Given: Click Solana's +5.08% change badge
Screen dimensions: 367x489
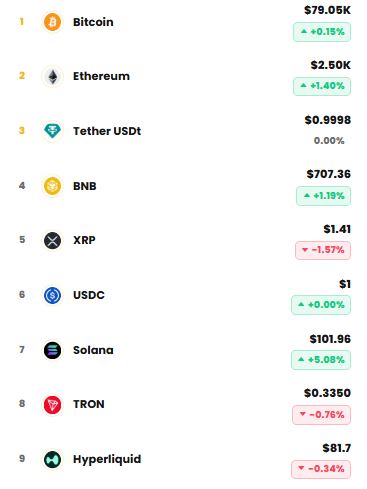Looking at the screenshot, I should click(321, 360).
